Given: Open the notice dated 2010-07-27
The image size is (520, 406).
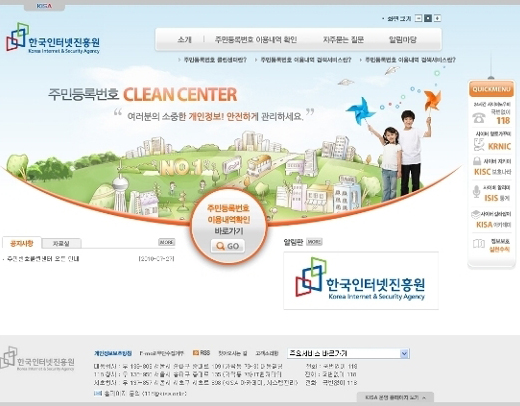Looking at the screenshot, I should point(43,259).
